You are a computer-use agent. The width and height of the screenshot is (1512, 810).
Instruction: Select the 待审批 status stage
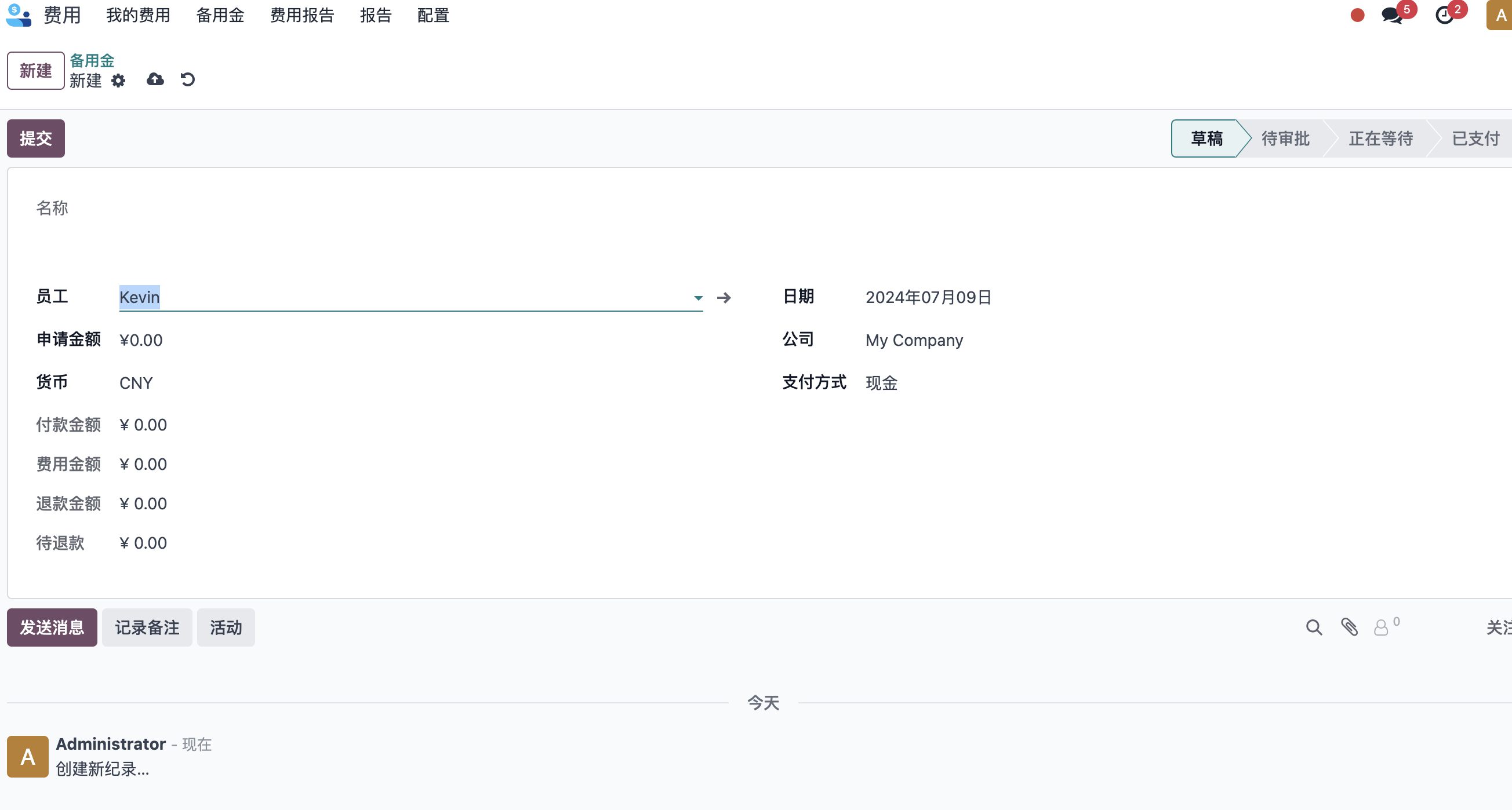point(1285,138)
